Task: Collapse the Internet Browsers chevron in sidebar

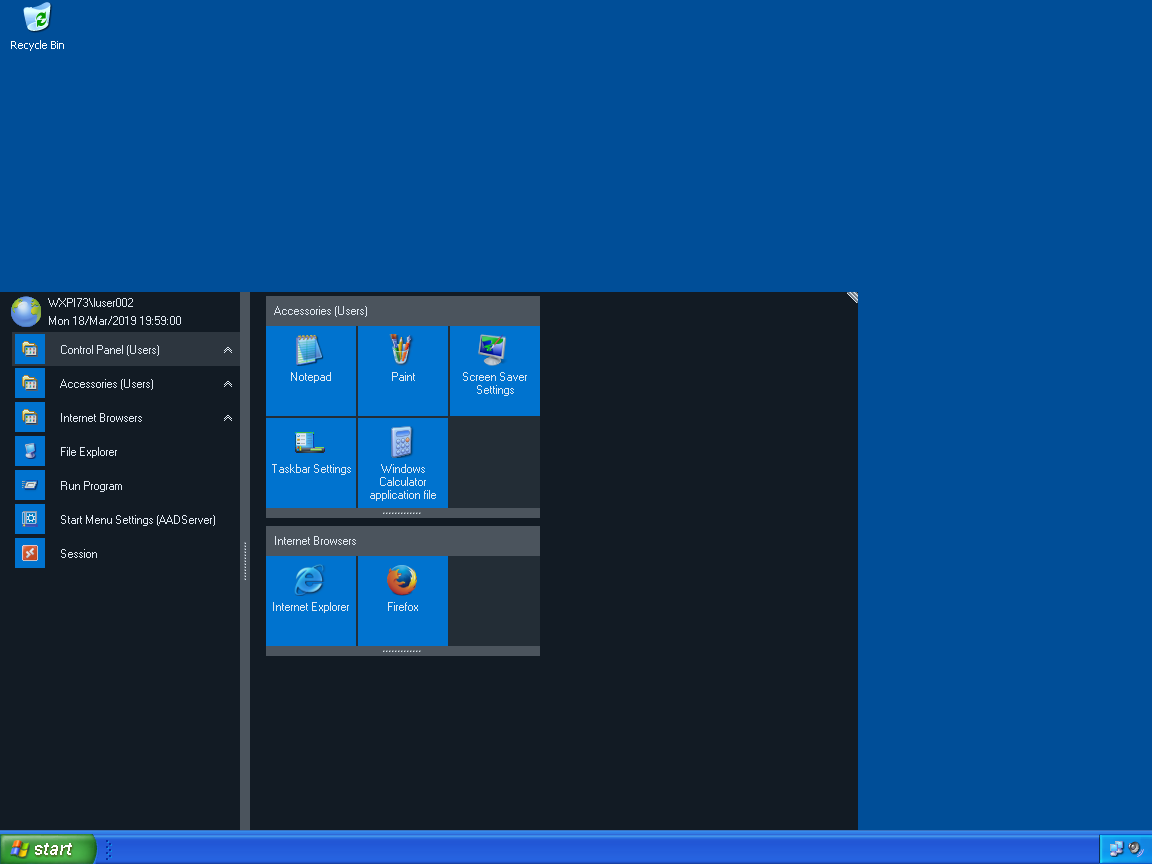Action: pyautogui.click(x=228, y=418)
